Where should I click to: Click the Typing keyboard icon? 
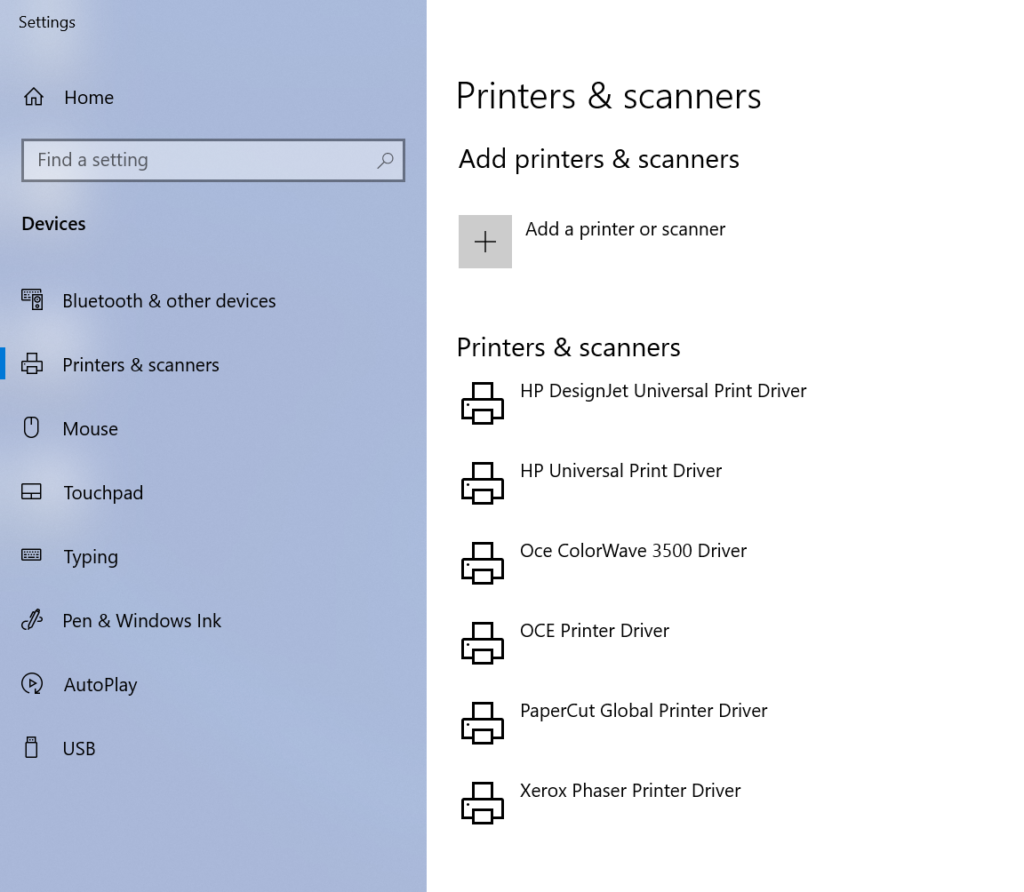click(32, 556)
